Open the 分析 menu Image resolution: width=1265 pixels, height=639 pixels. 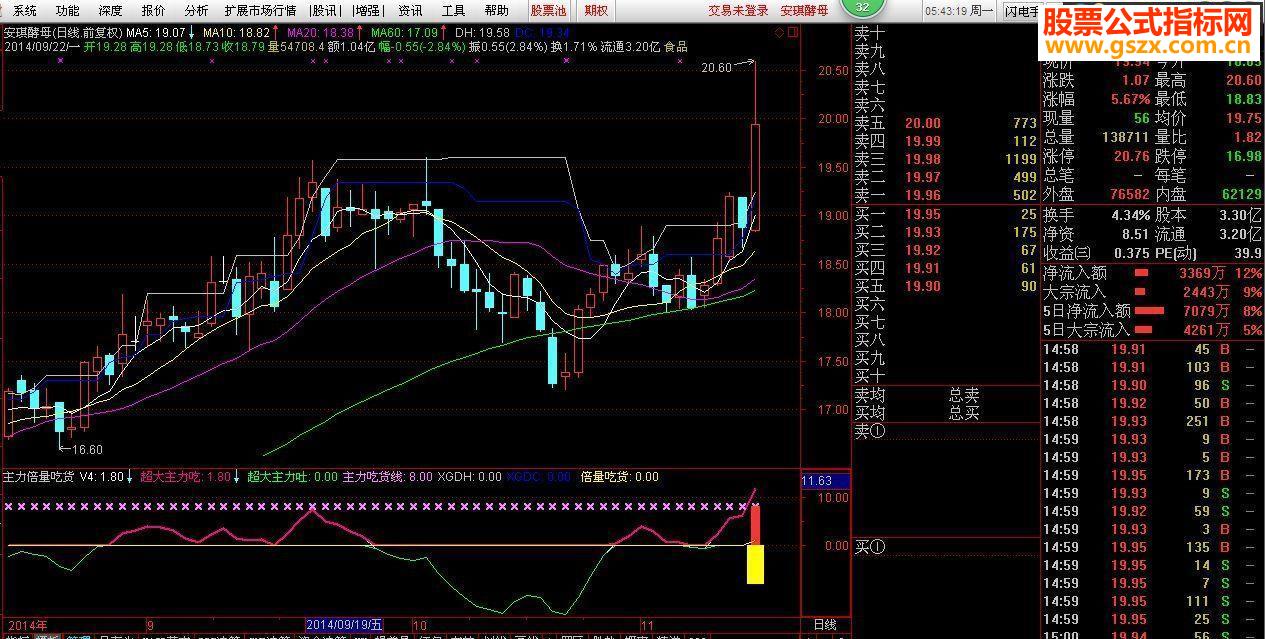coord(196,10)
